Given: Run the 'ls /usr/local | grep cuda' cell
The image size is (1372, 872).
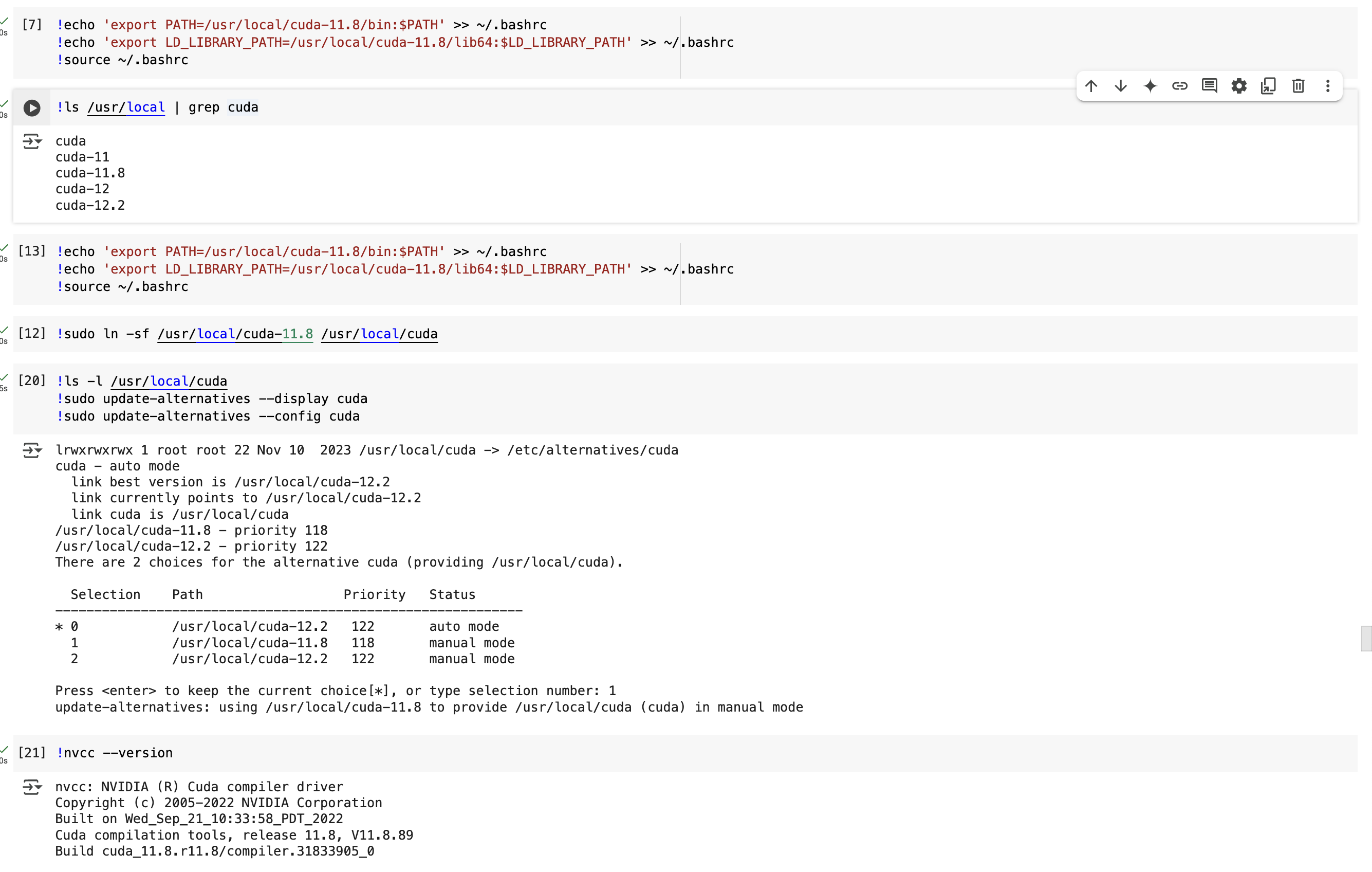Looking at the screenshot, I should click(32, 108).
